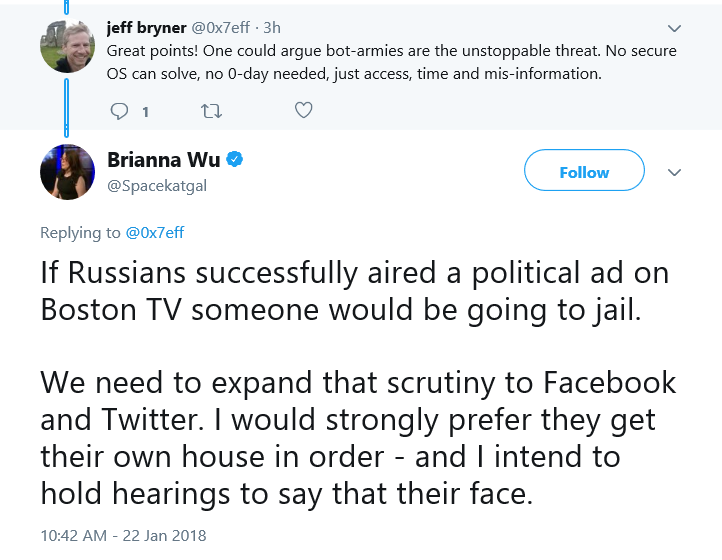Click the reply count number 1
This screenshot has height=560, width=722.
(x=146, y=112)
